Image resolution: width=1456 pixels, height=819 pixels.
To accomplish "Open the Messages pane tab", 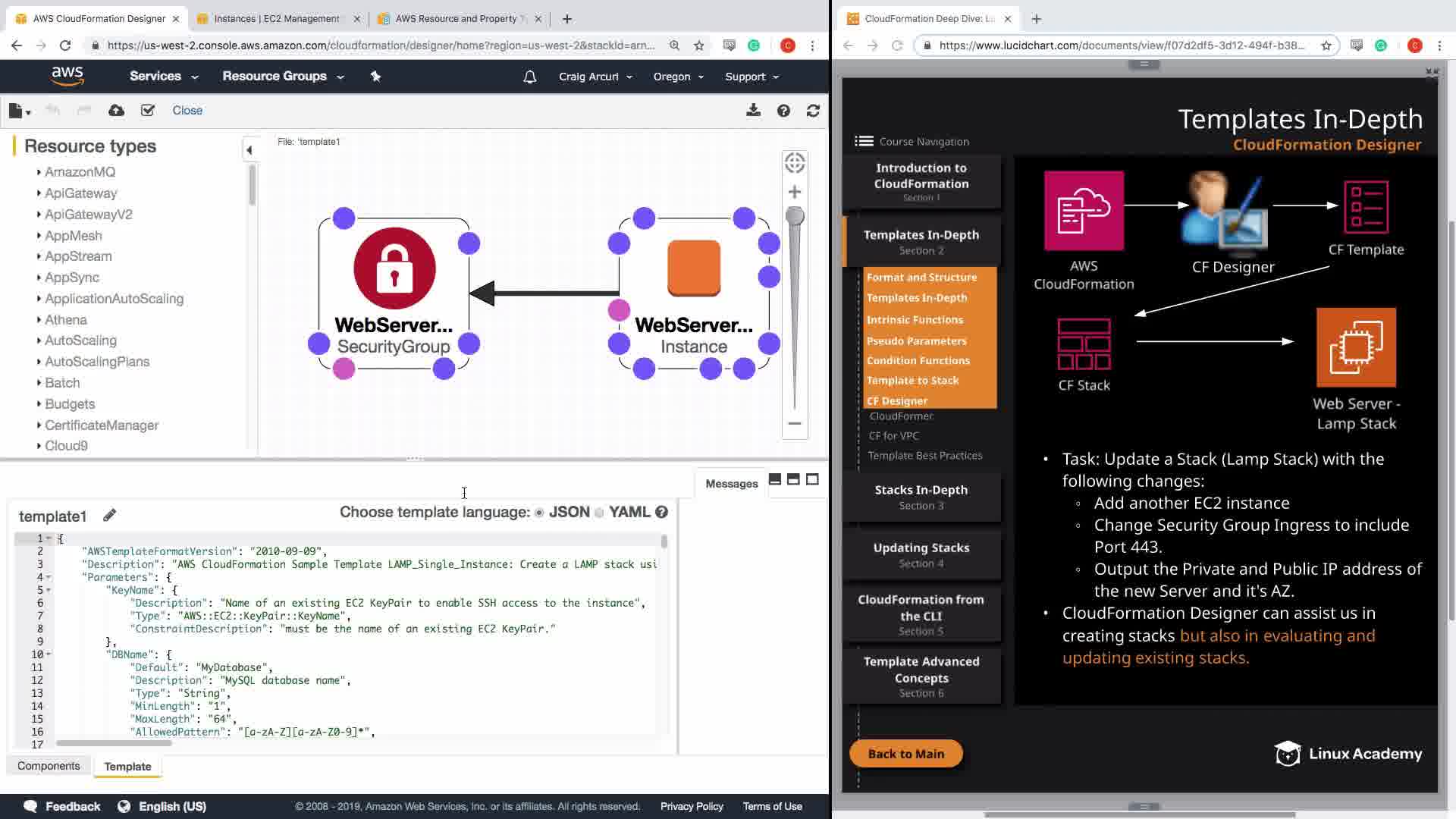I will point(731,484).
